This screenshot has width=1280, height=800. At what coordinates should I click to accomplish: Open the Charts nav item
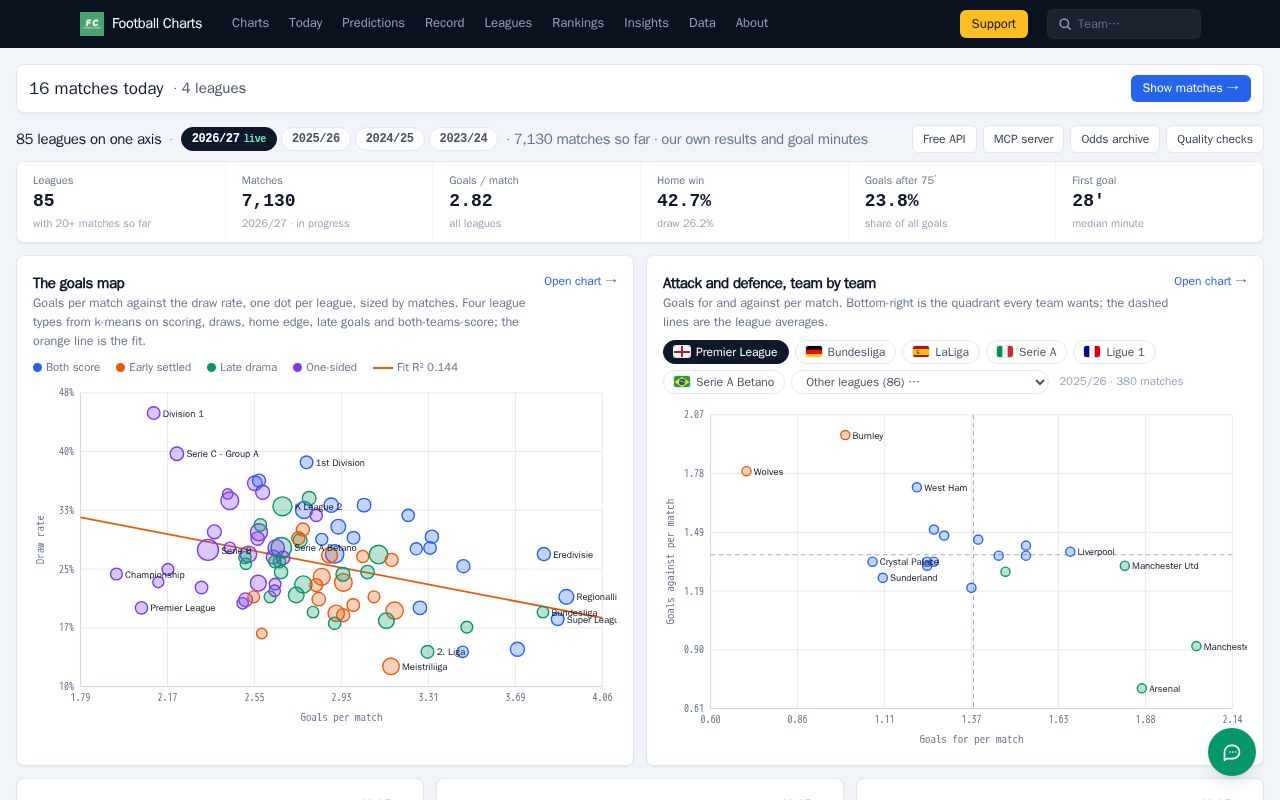pos(250,23)
